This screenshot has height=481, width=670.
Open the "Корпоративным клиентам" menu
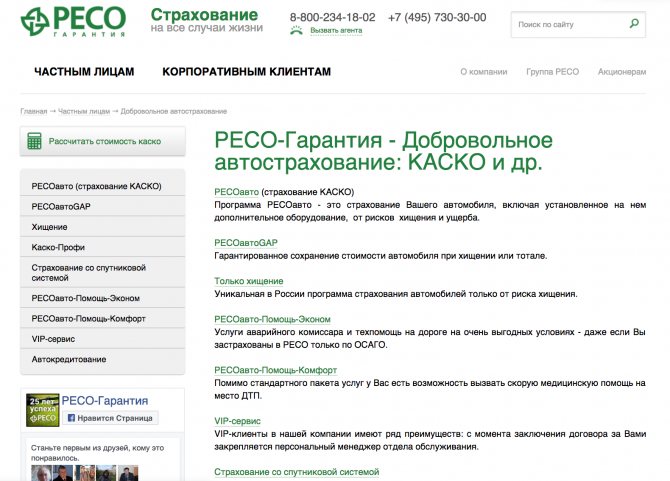click(246, 72)
